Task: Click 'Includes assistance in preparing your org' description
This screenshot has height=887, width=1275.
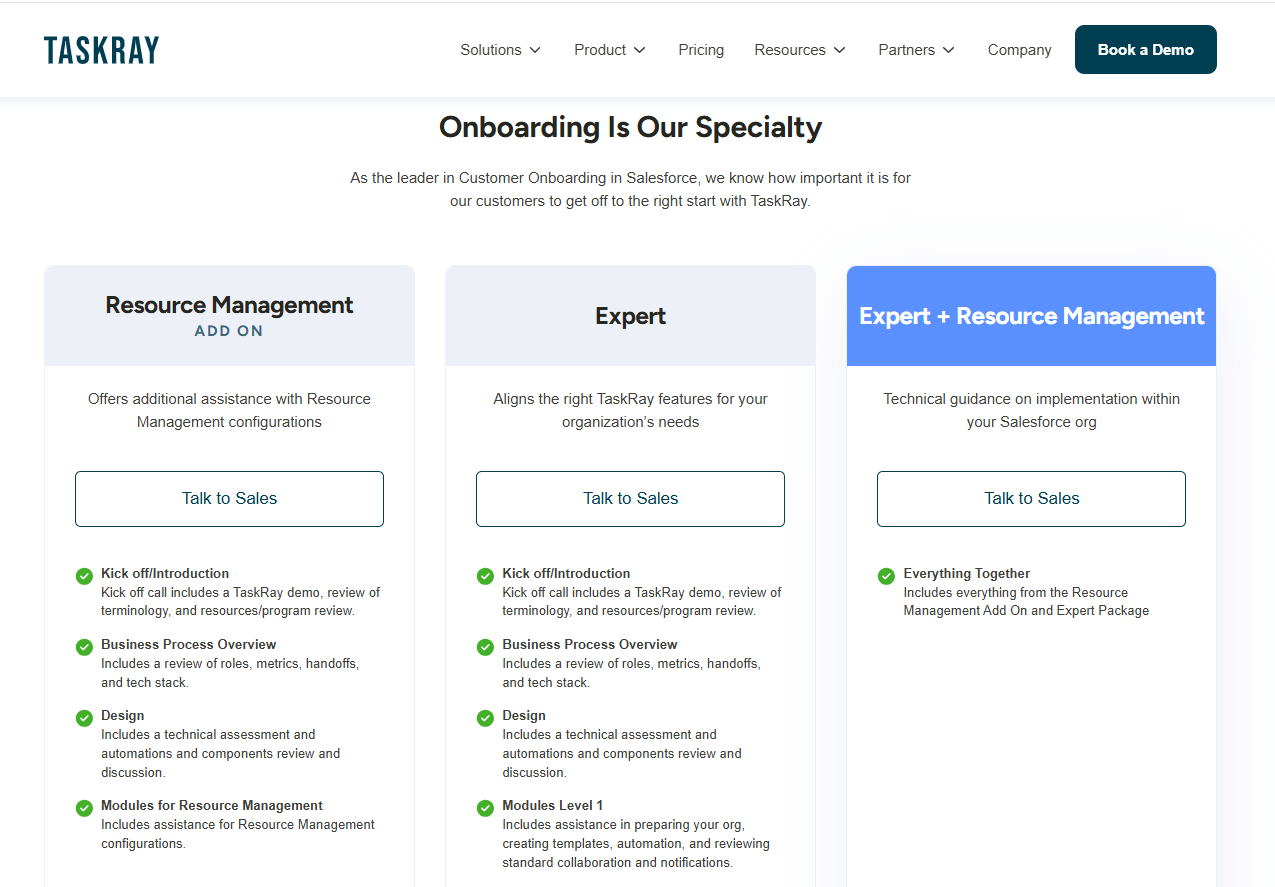Action: point(636,843)
